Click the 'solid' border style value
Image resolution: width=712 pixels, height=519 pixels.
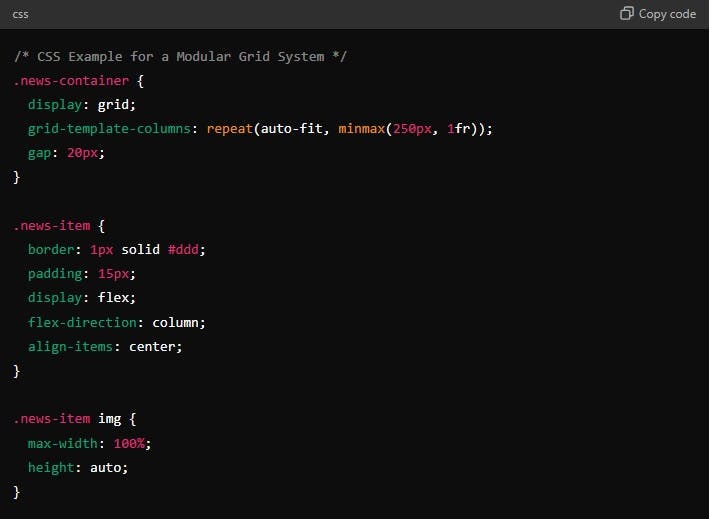point(140,249)
